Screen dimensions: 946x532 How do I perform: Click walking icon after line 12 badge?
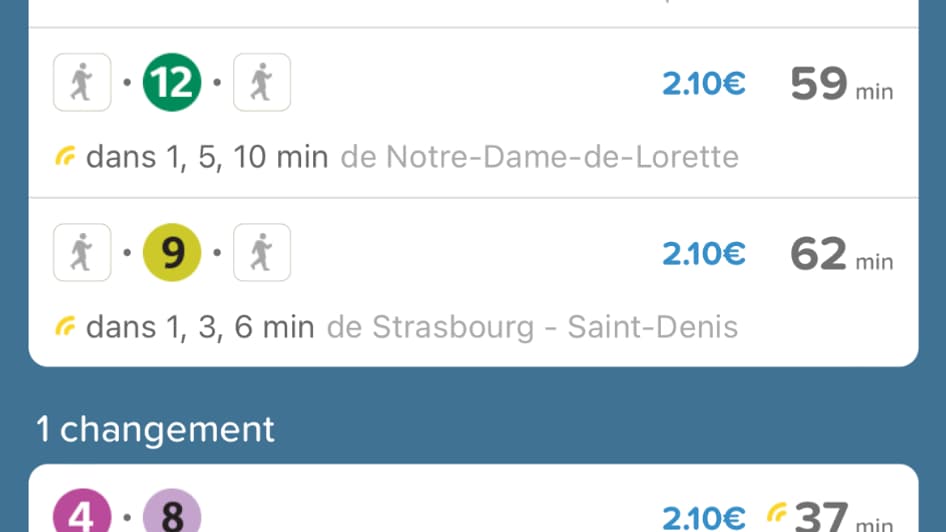tap(262, 82)
